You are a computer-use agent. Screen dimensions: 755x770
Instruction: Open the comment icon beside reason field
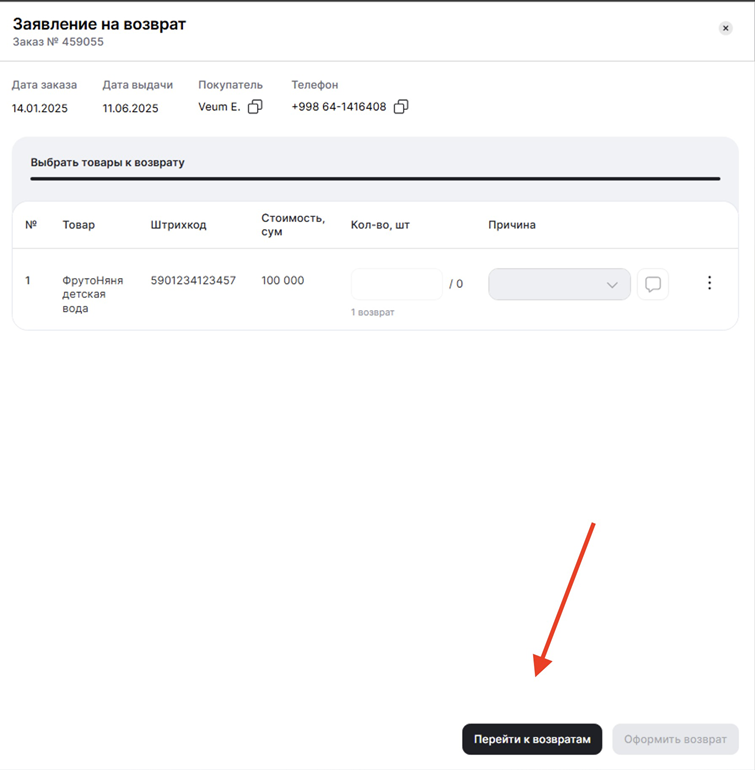click(653, 284)
